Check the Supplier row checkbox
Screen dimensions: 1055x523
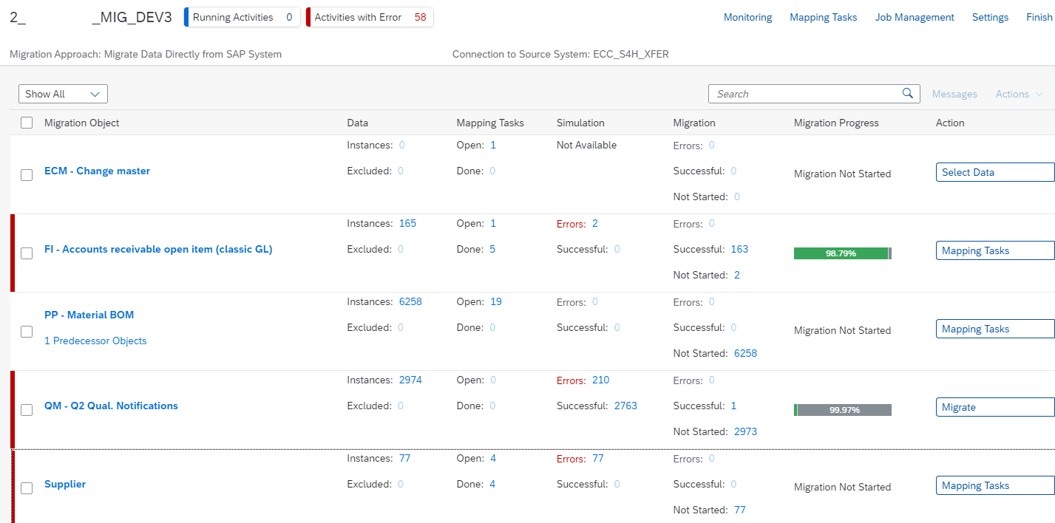(27, 488)
